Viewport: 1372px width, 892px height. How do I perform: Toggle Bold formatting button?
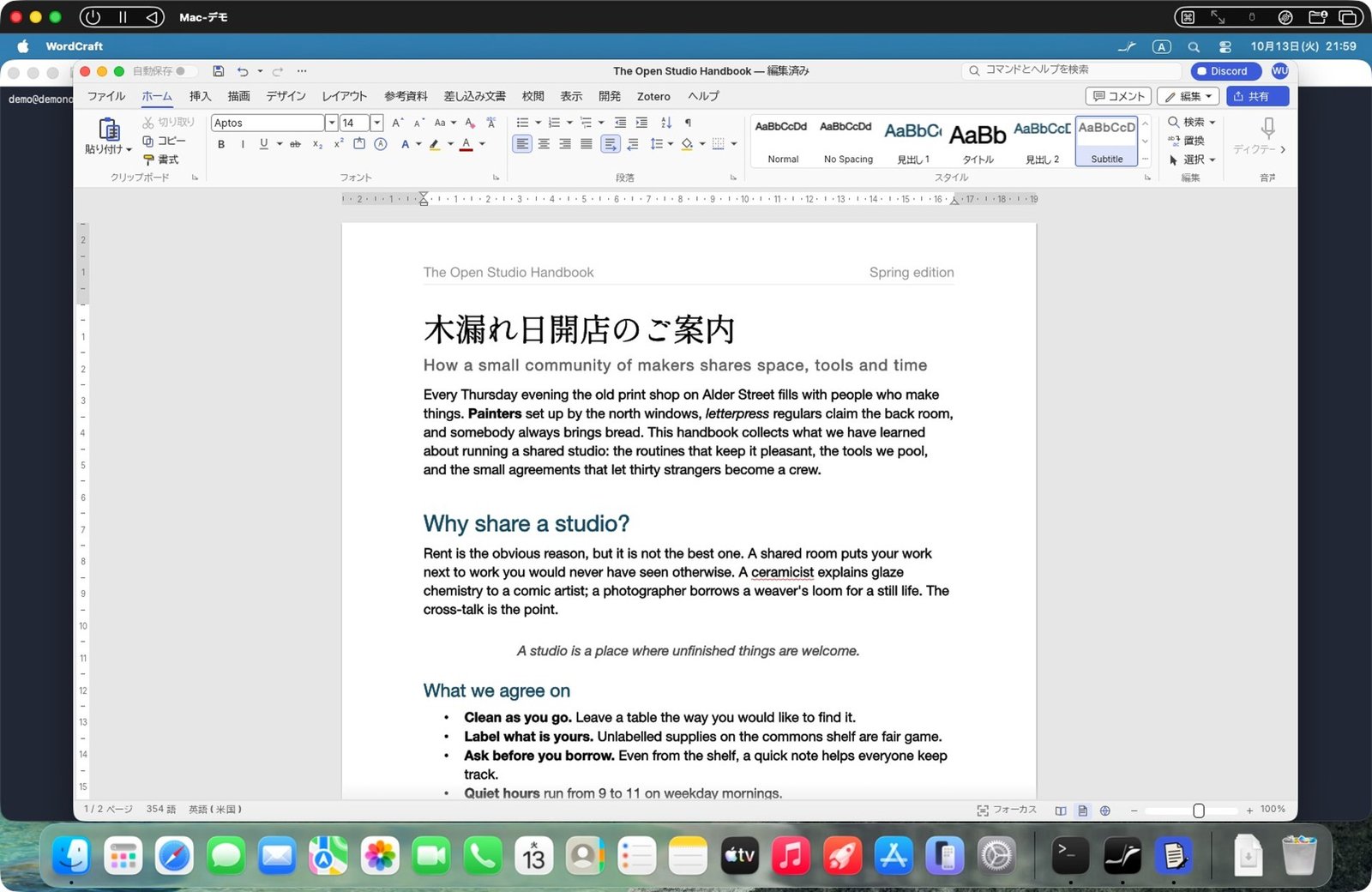pyautogui.click(x=221, y=144)
